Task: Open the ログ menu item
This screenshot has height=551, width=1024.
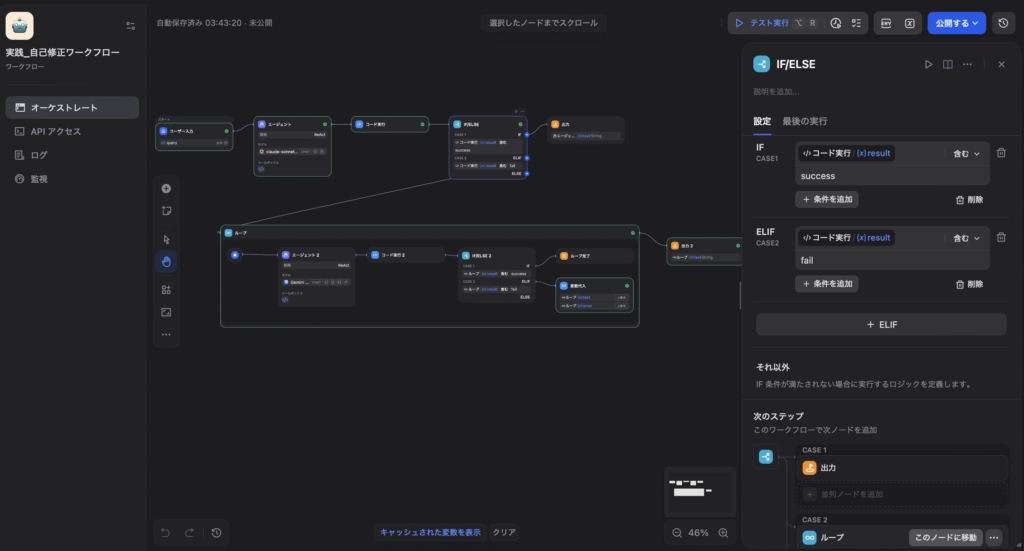Action: click(72, 155)
